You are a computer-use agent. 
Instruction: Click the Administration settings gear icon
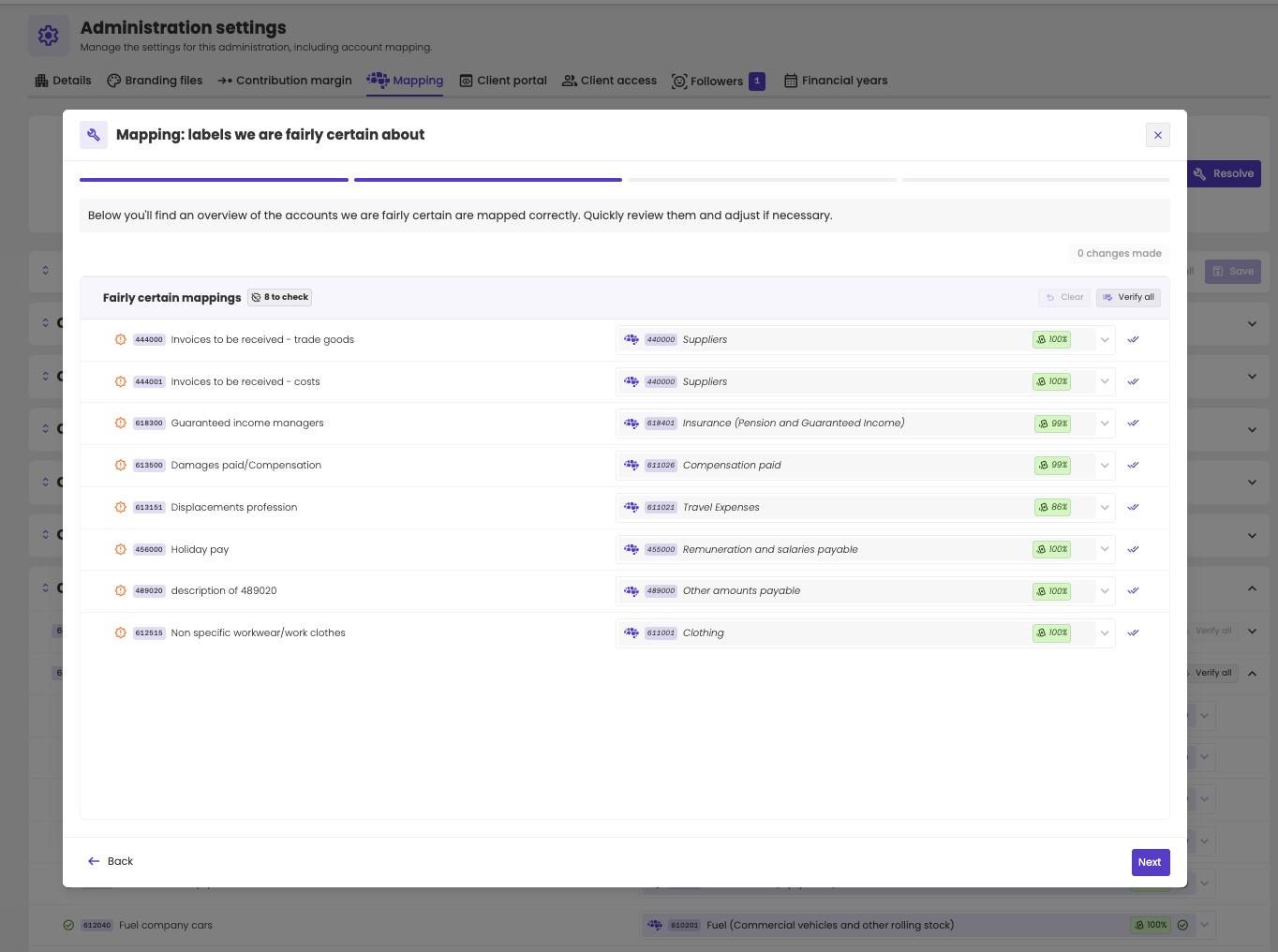[x=49, y=36]
